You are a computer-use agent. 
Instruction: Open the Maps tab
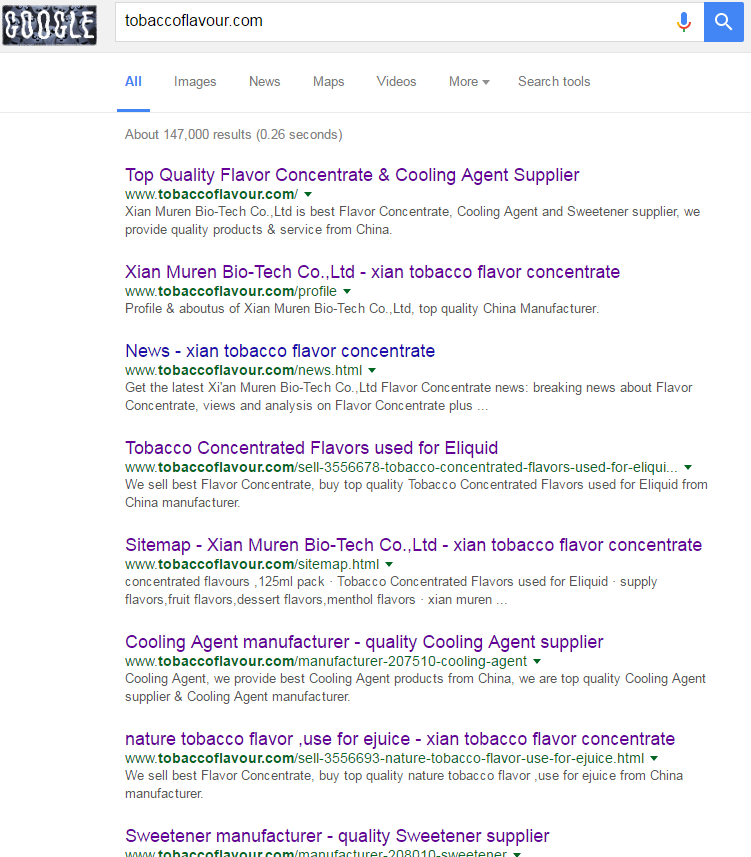coord(328,81)
